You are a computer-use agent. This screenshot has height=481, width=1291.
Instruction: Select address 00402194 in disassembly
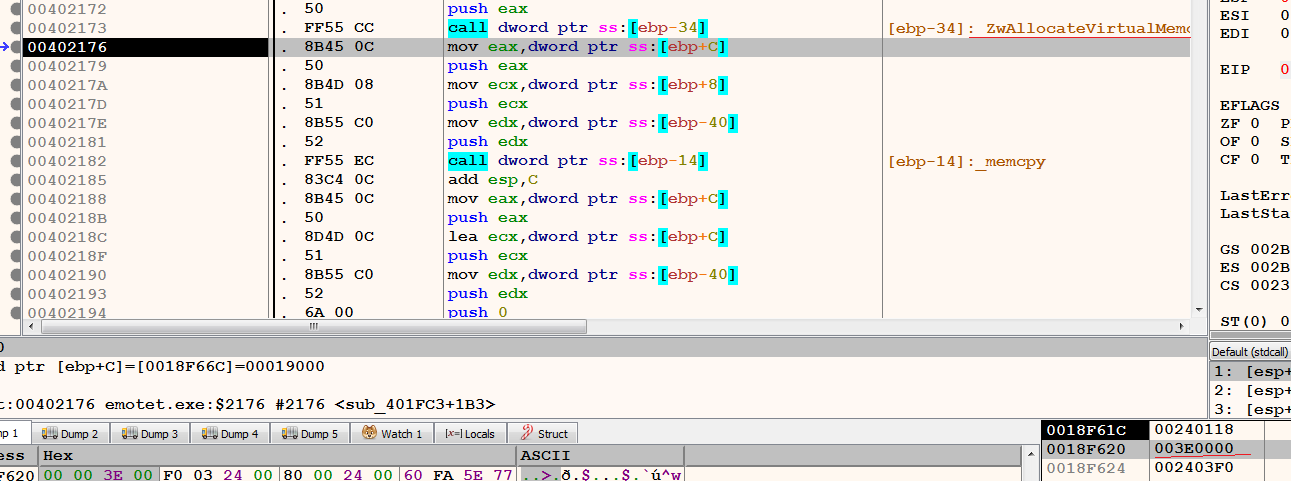[67, 312]
